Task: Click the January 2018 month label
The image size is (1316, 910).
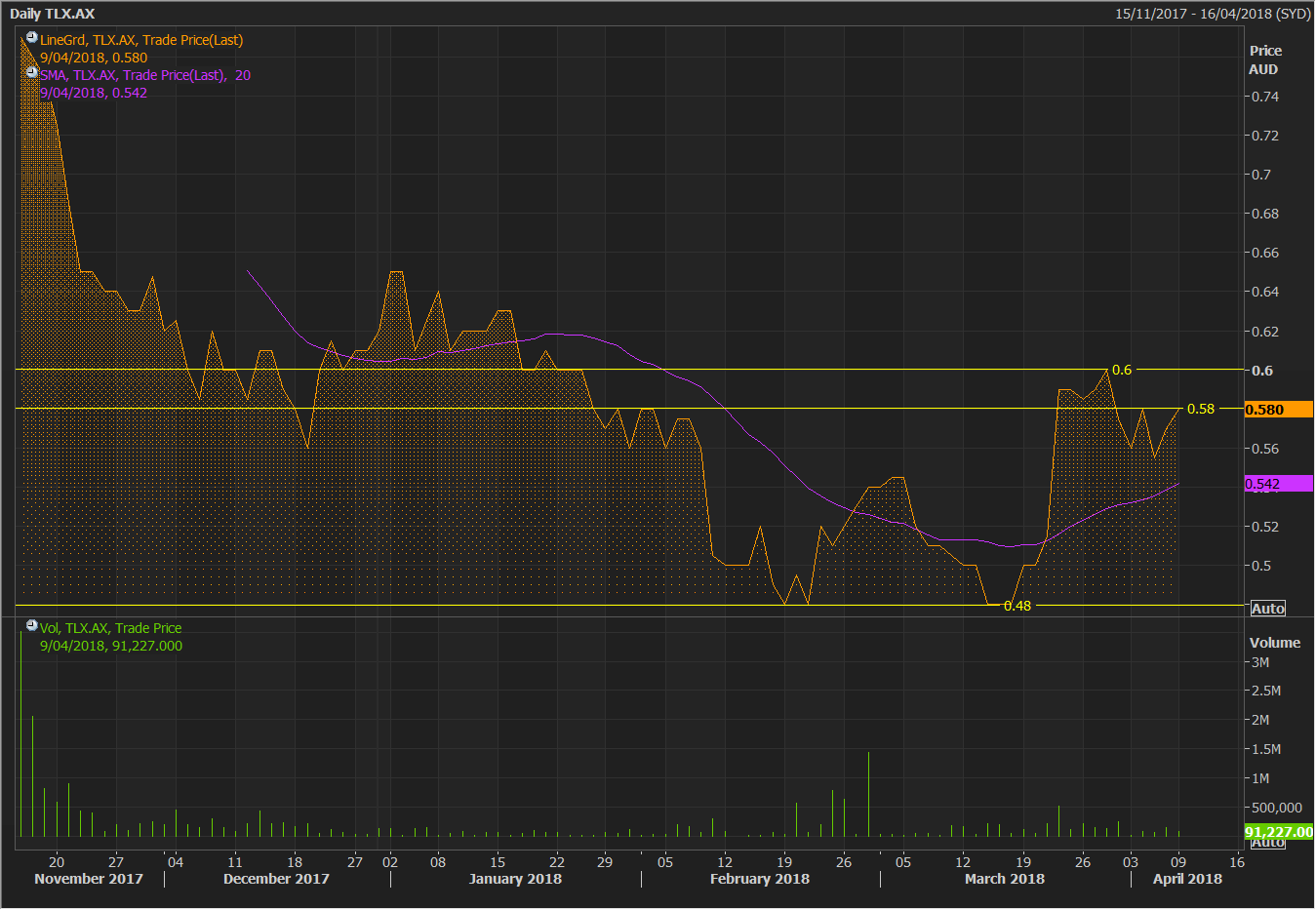Action: coord(515,879)
